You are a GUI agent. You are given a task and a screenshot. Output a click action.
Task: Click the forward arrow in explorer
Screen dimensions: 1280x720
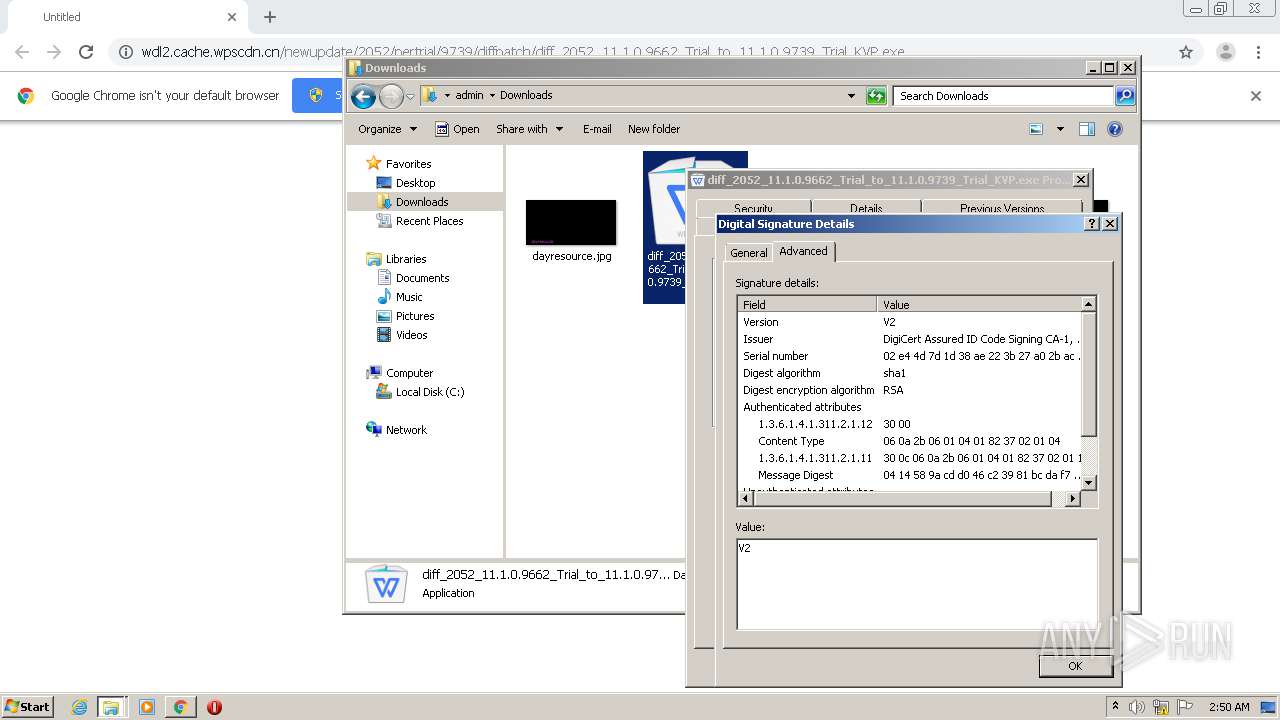(391, 96)
